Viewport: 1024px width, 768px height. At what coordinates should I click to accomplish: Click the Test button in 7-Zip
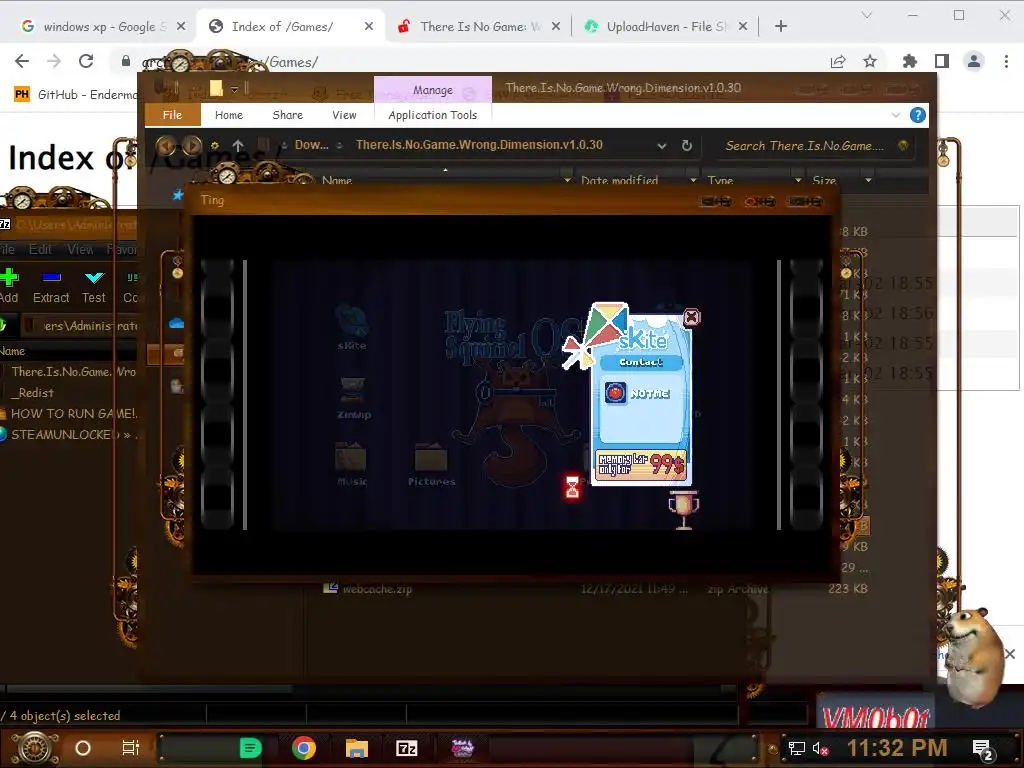pyautogui.click(x=94, y=286)
